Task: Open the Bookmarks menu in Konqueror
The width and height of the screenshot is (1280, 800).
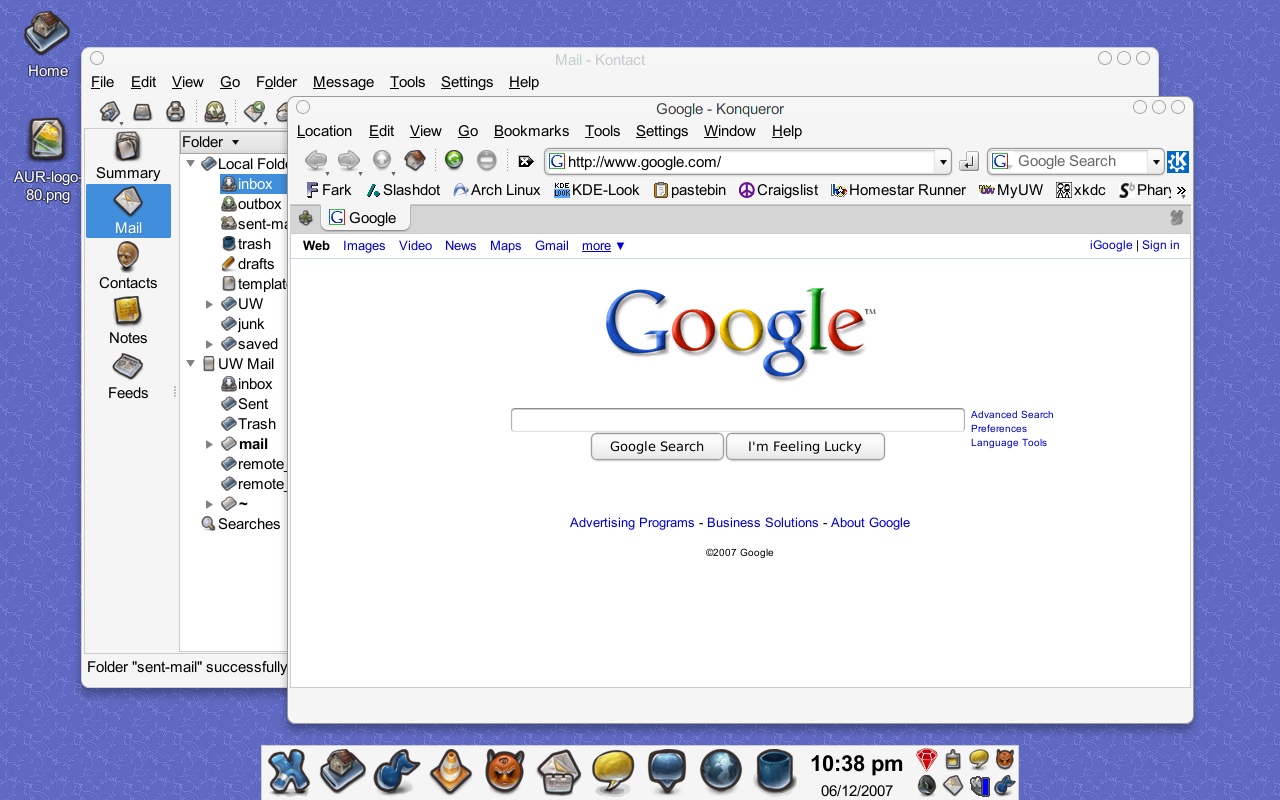Action: tap(531, 131)
